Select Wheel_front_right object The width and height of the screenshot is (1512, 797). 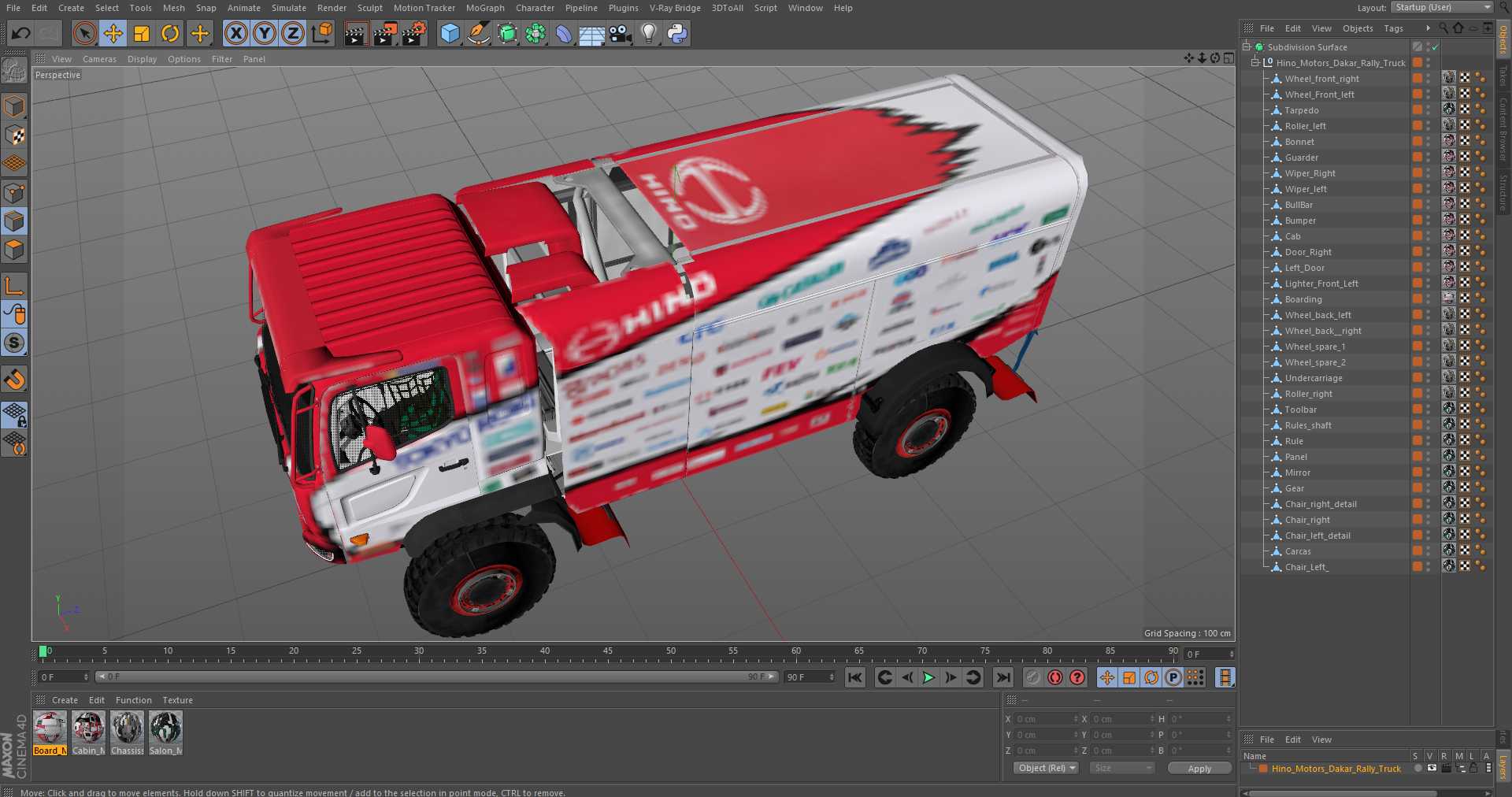(1321, 79)
